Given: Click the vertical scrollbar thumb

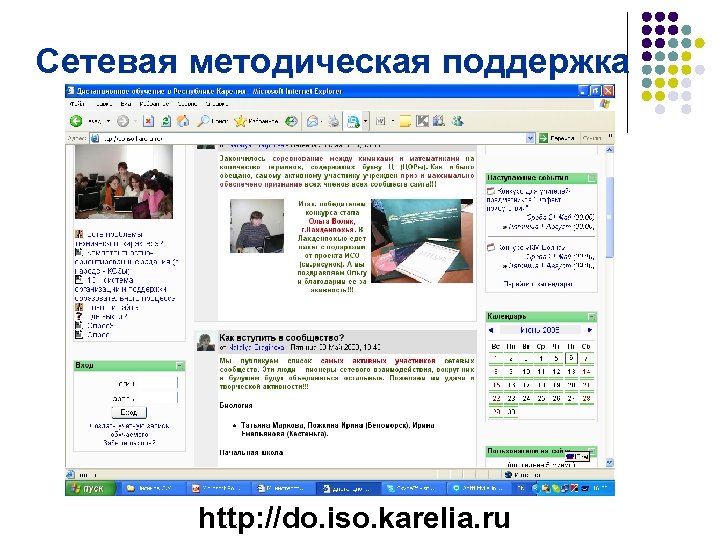Looking at the screenshot, I should click(609, 217).
